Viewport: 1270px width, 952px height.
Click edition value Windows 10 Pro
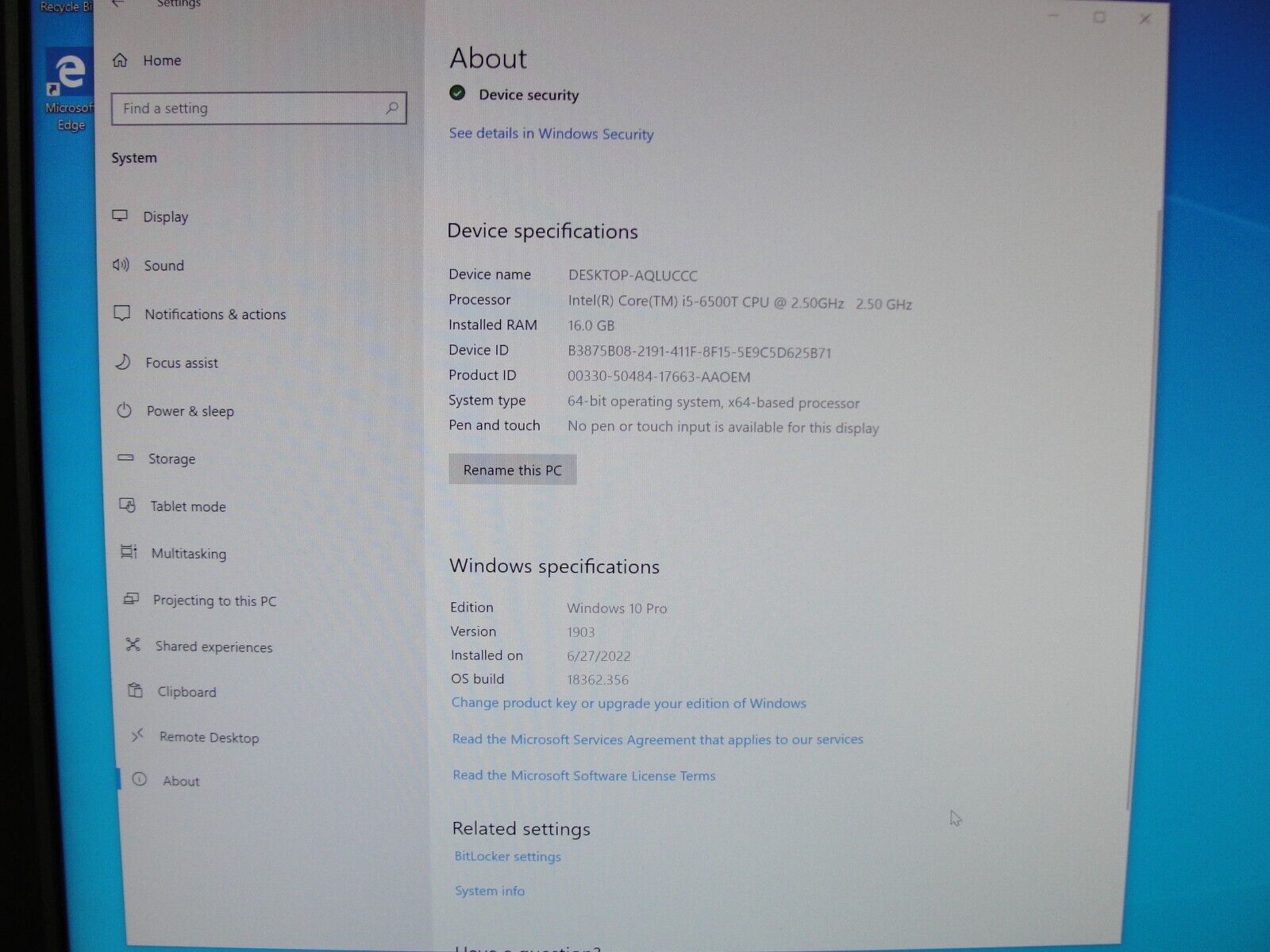point(617,608)
